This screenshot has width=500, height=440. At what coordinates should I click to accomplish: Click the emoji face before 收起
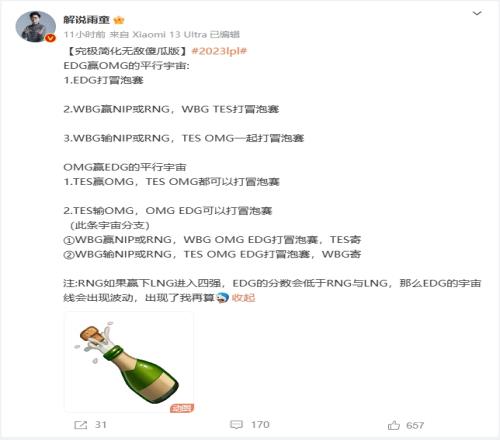pos(222,298)
